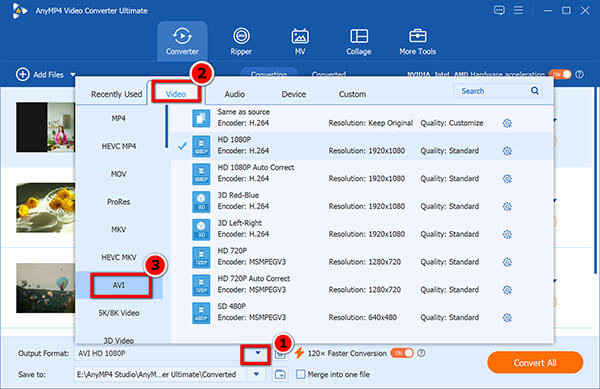
Task: Open the Collage module
Action: [359, 41]
